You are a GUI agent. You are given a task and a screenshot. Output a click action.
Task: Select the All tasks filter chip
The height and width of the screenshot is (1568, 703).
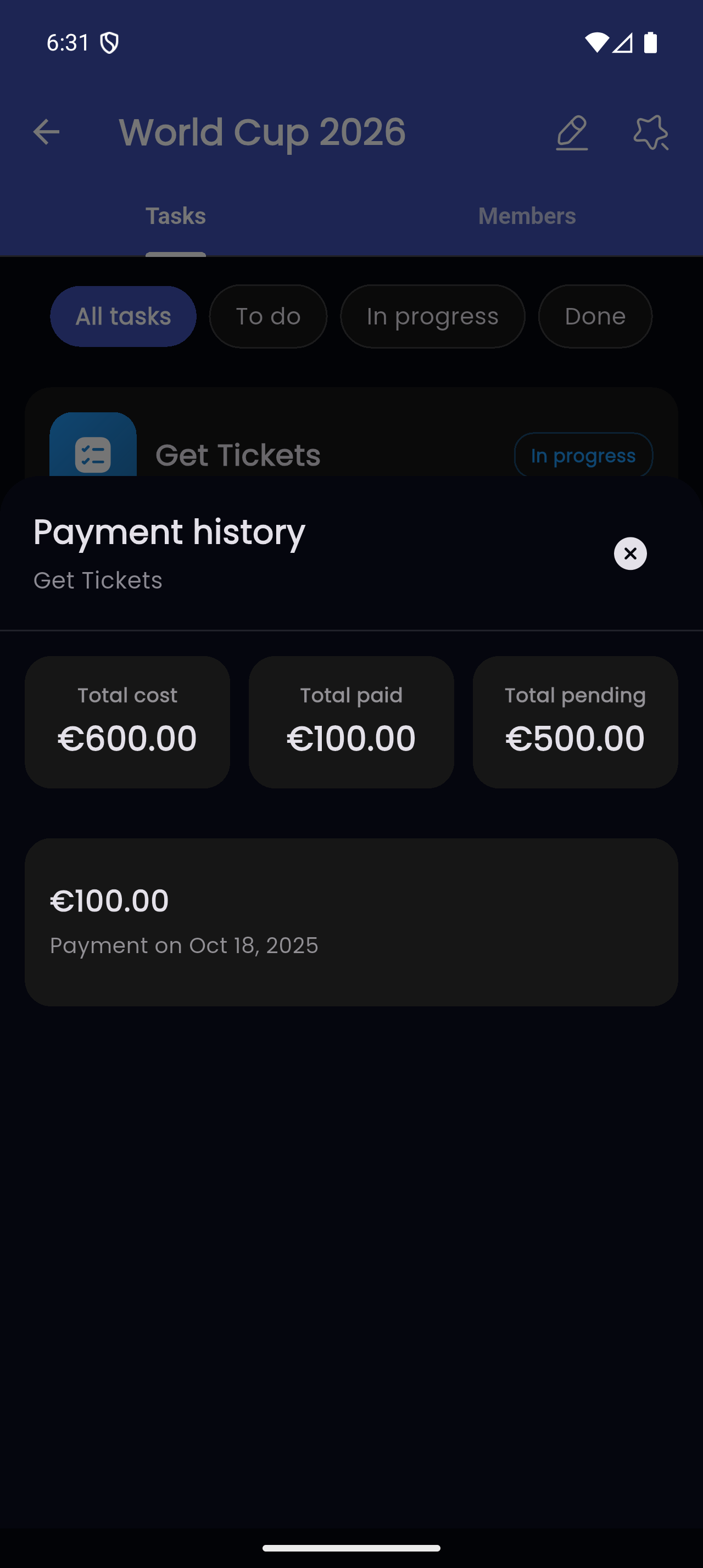pos(123,317)
